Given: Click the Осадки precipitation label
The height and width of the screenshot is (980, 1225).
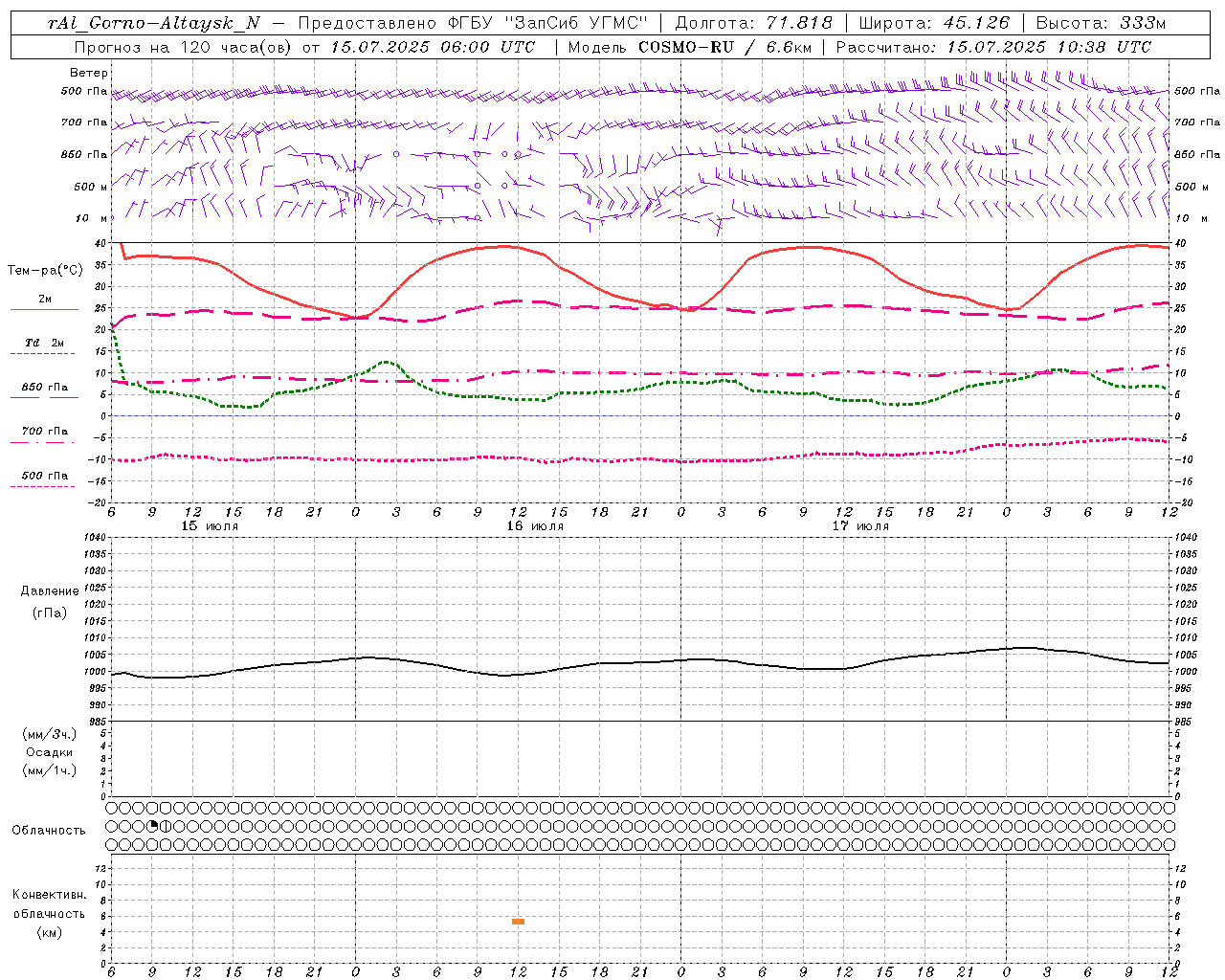Looking at the screenshot, I should (x=50, y=752).
